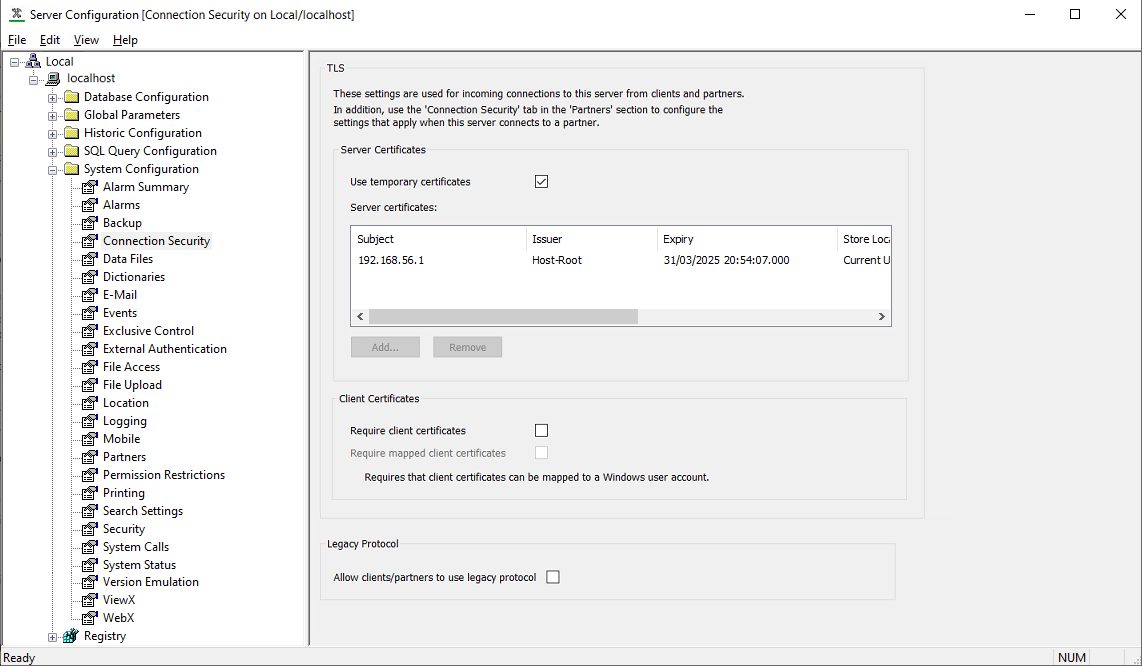Collapse the System Configuration folder
The width and height of the screenshot is (1142, 666).
tap(53, 169)
